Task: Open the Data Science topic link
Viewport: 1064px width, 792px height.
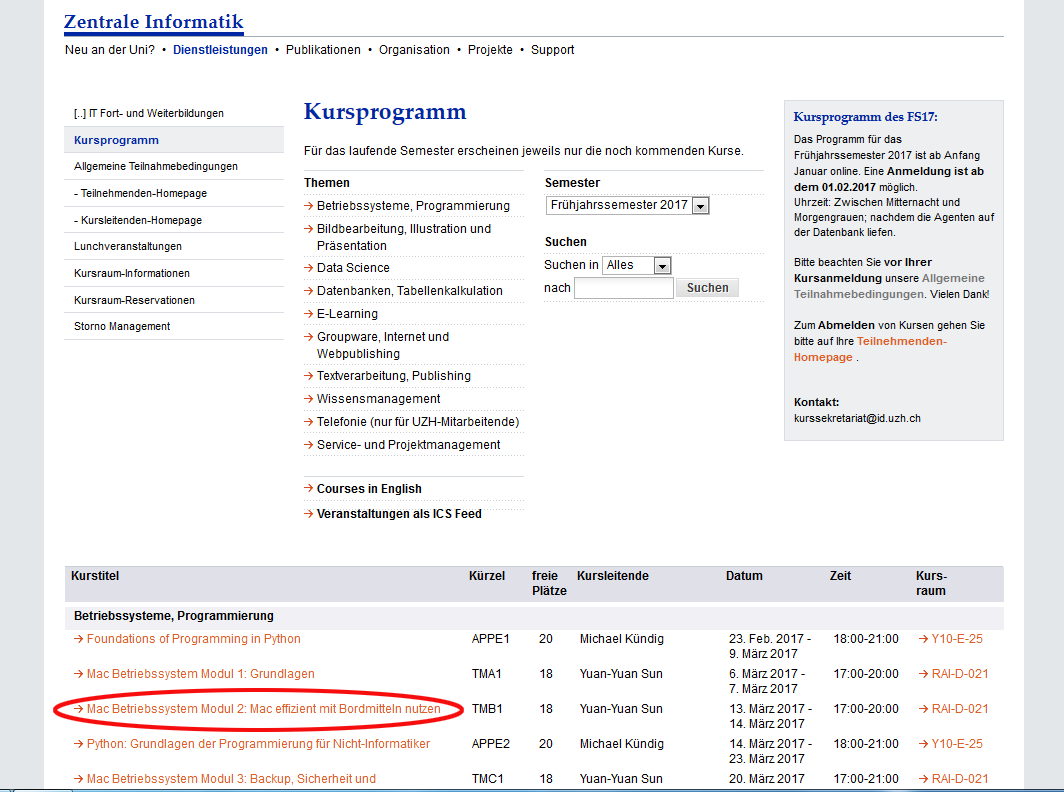Action: [x=353, y=268]
